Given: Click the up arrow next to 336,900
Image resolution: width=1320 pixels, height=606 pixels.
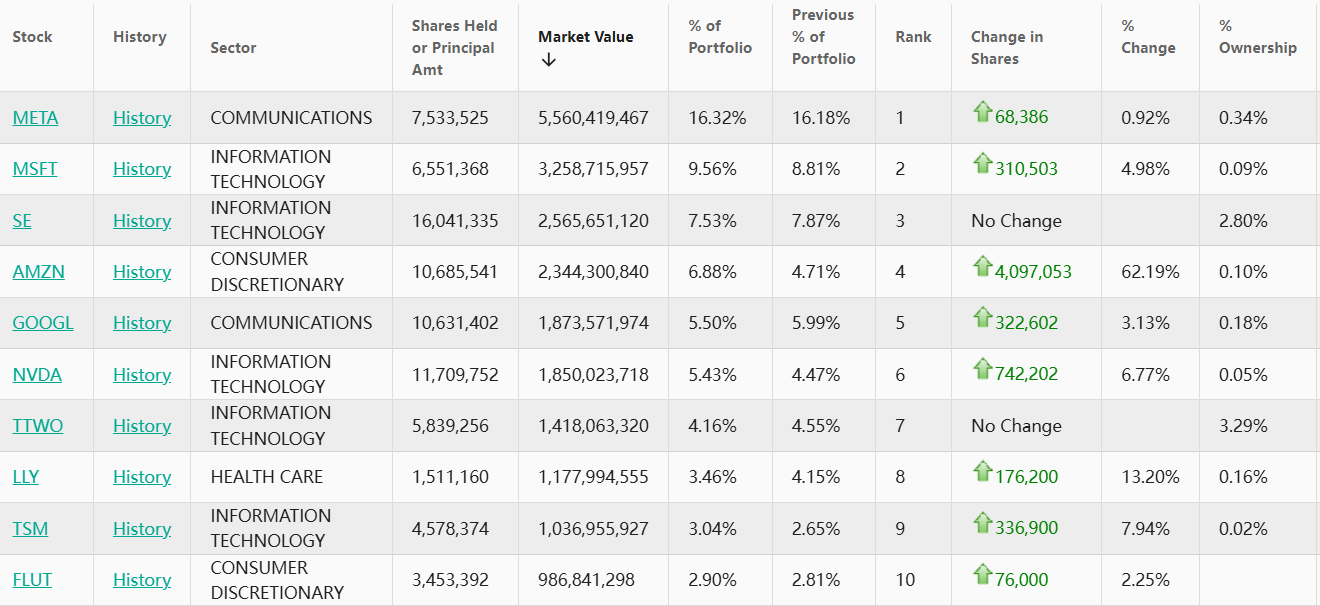Looking at the screenshot, I should pyautogui.click(x=982, y=523).
